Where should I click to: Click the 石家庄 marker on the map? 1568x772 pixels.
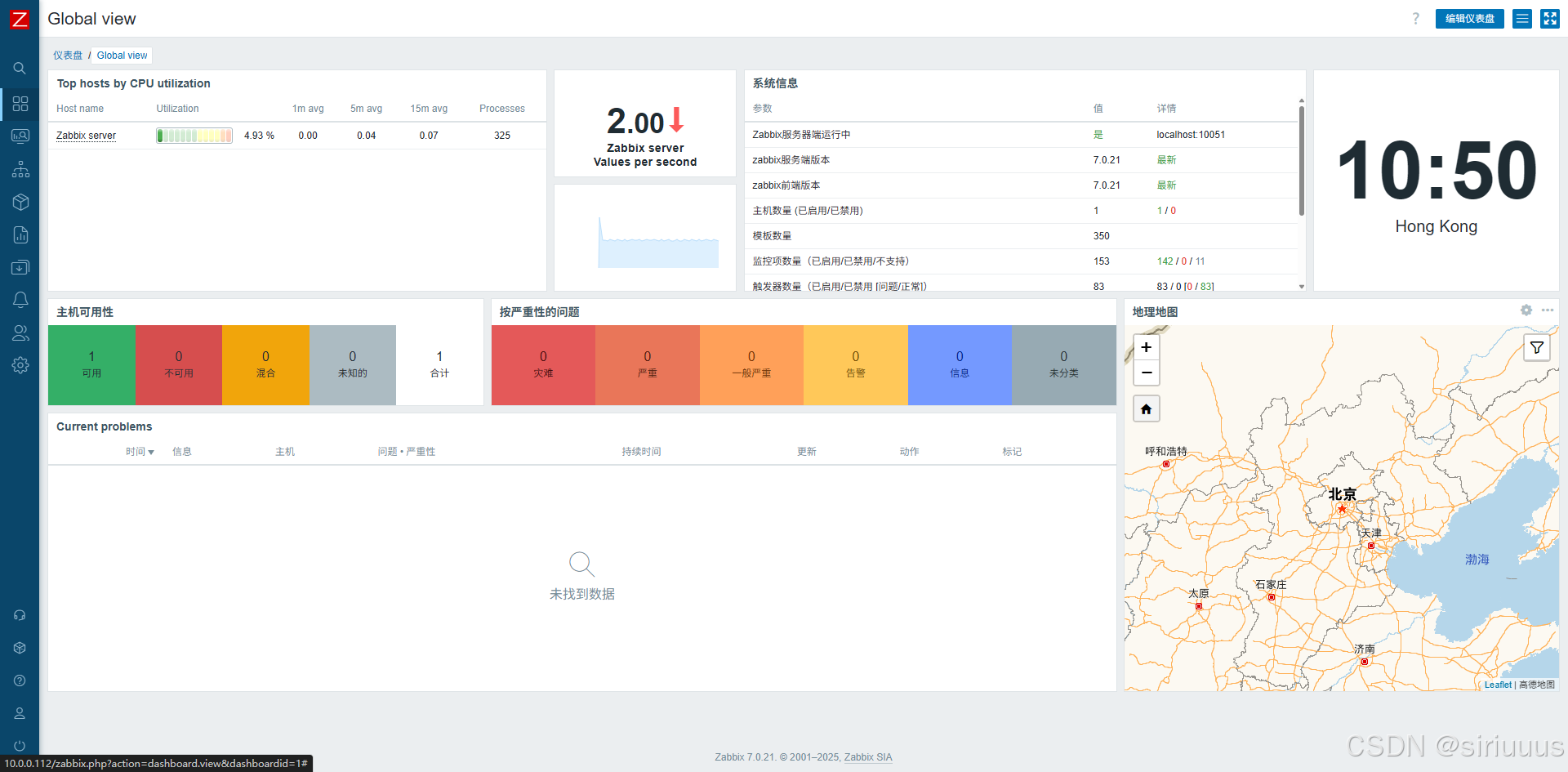click(1272, 597)
